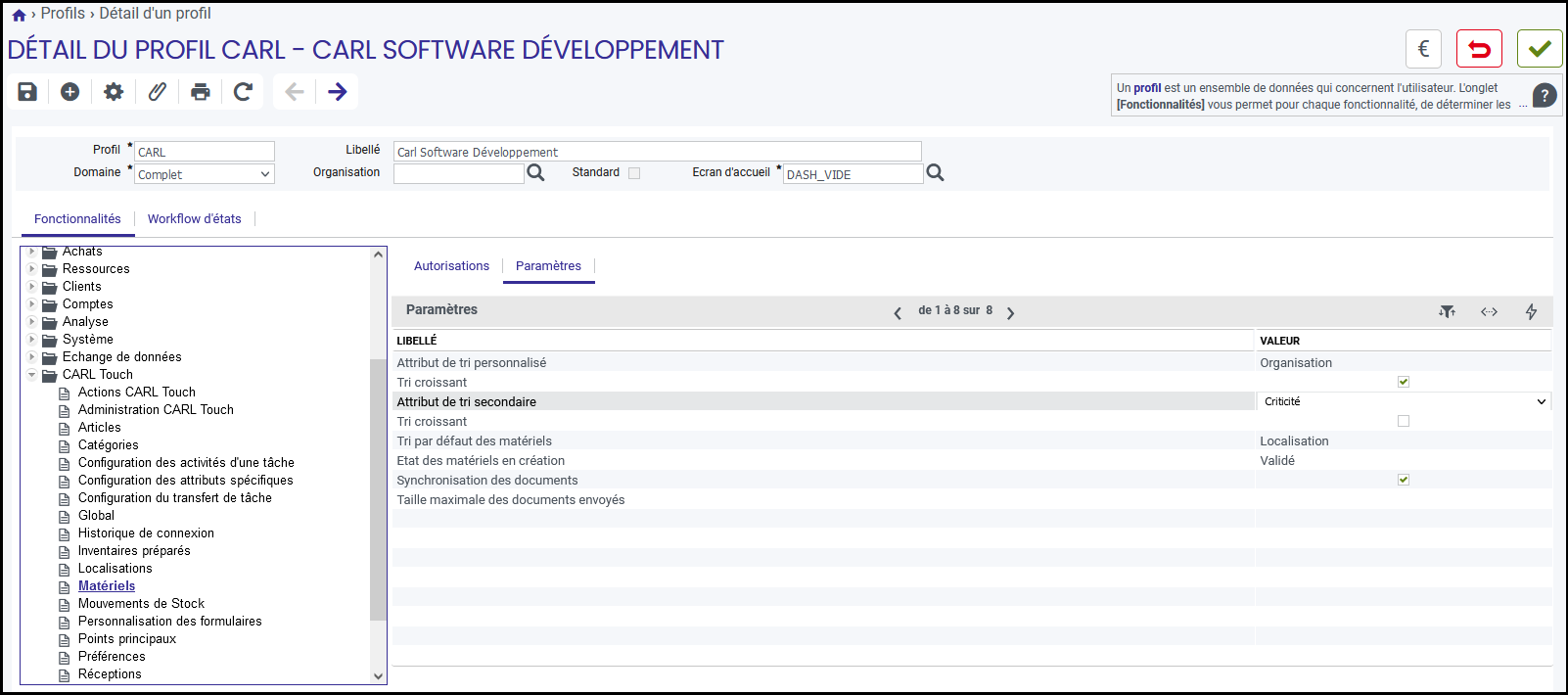Click the lightning bolt quick action icon
The width and height of the screenshot is (1568, 695).
(1531, 311)
